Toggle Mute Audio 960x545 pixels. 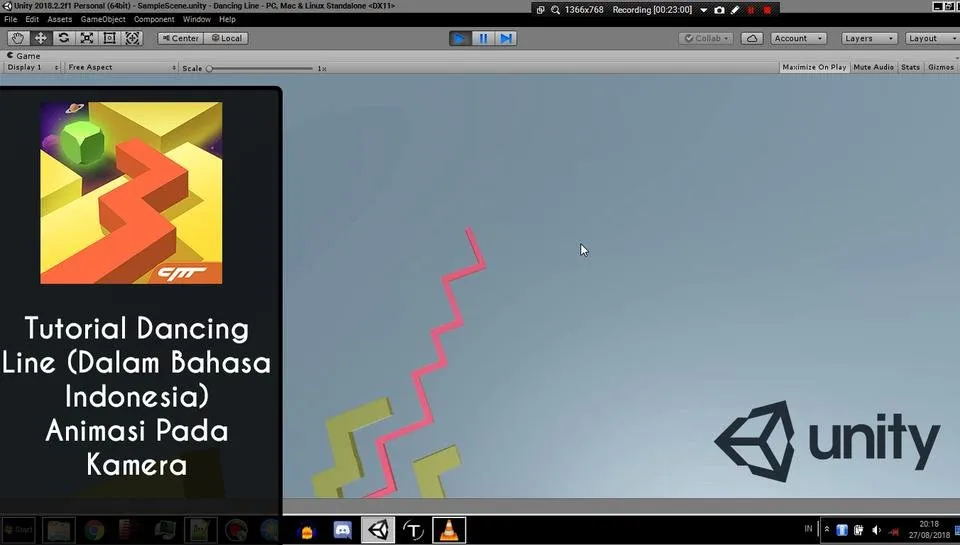coord(873,67)
